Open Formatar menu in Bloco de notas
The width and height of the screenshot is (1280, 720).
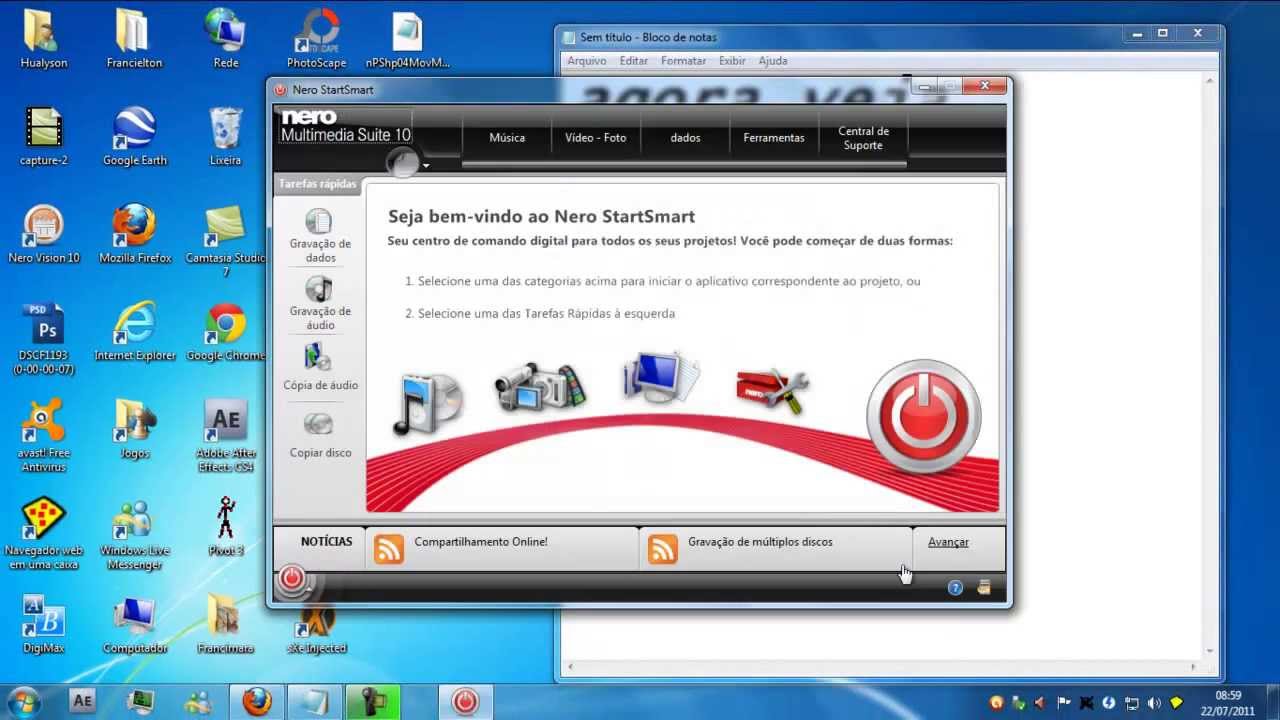click(x=684, y=61)
